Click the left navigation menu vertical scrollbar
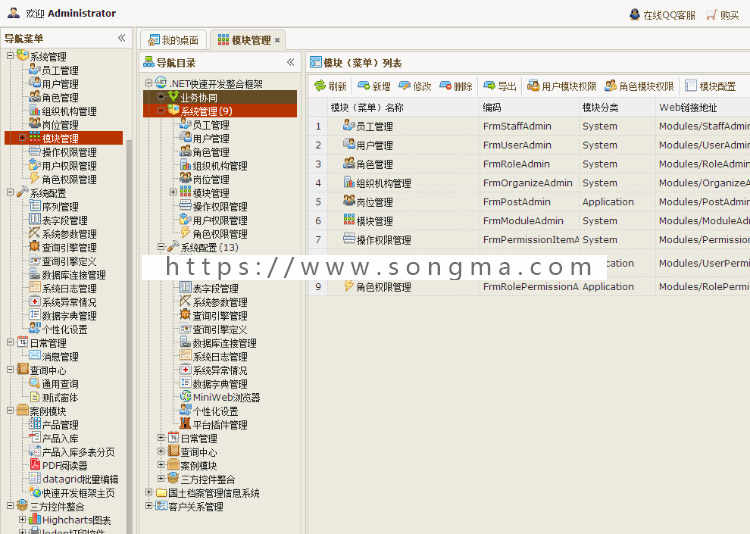Viewport: 750px width, 534px height. tap(130, 335)
